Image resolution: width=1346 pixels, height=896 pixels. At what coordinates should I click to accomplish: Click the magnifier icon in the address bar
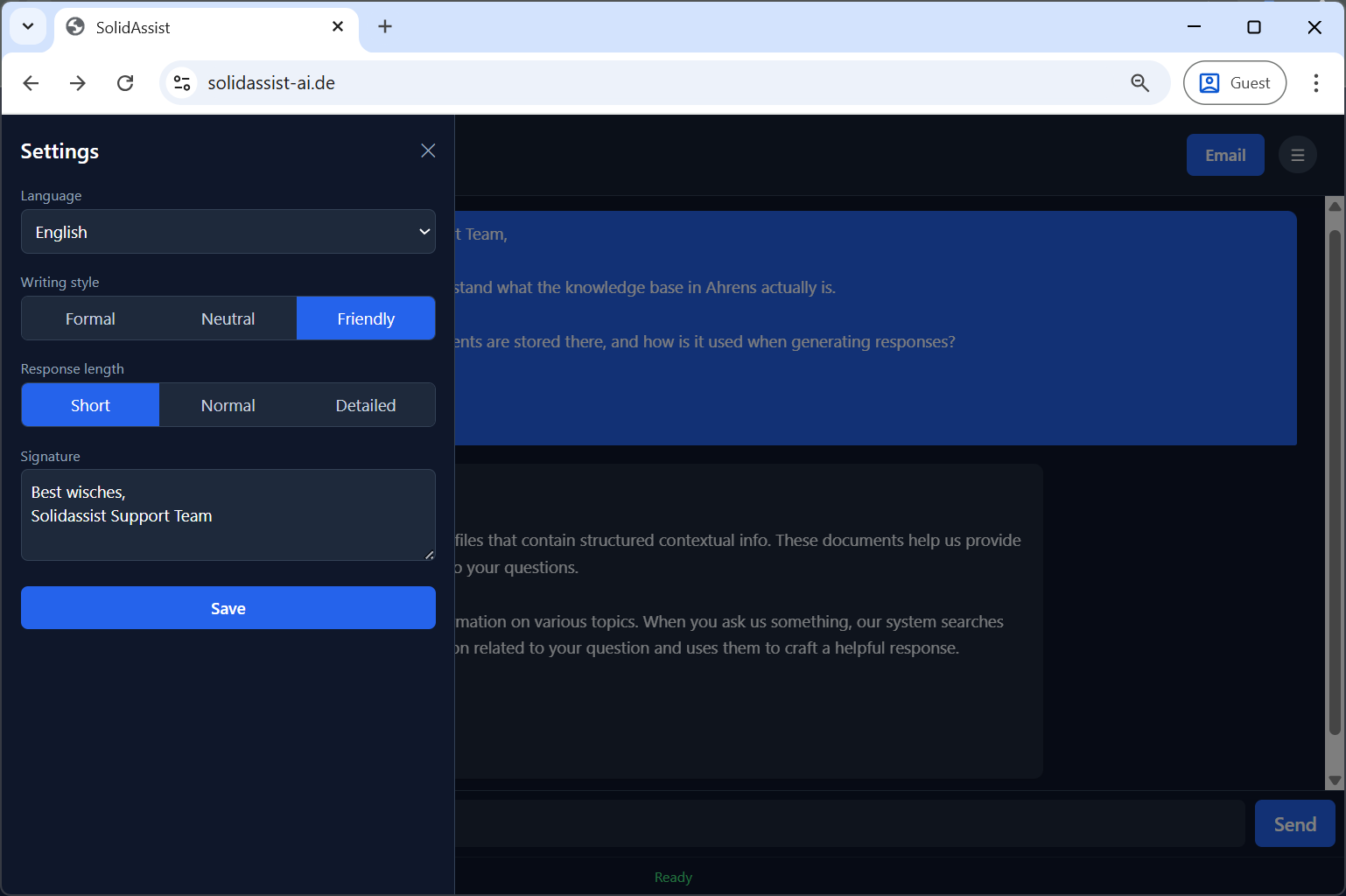coord(1139,82)
